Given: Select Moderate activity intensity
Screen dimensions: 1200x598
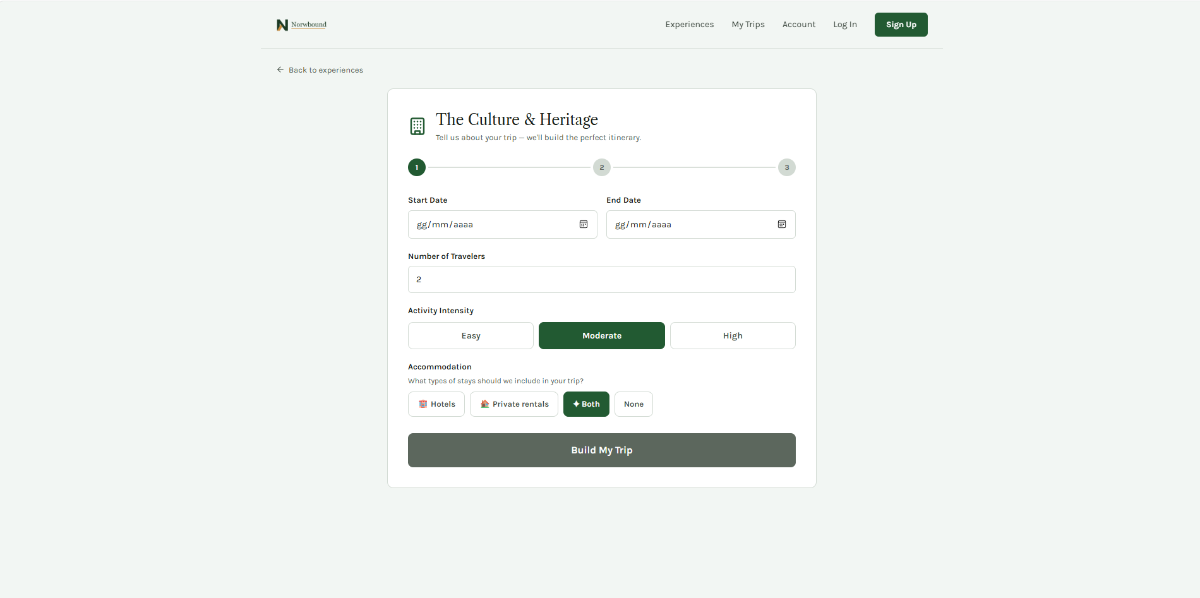Looking at the screenshot, I should pyautogui.click(x=602, y=336).
